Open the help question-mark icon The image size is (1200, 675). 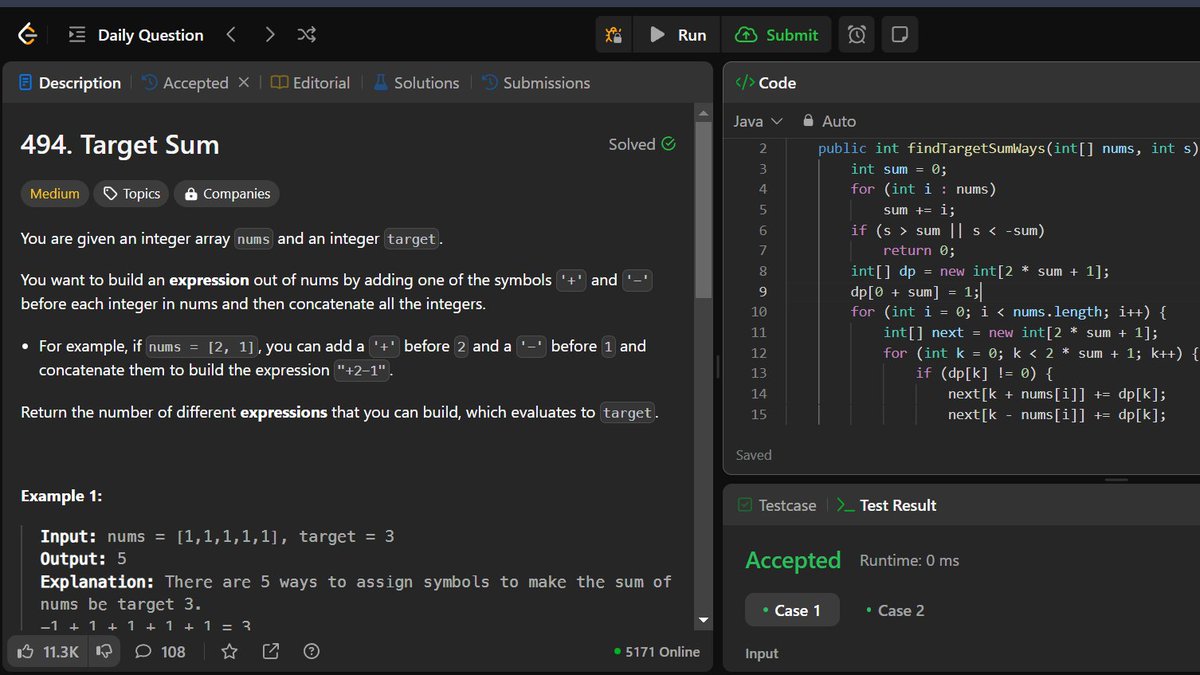(x=311, y=652)
